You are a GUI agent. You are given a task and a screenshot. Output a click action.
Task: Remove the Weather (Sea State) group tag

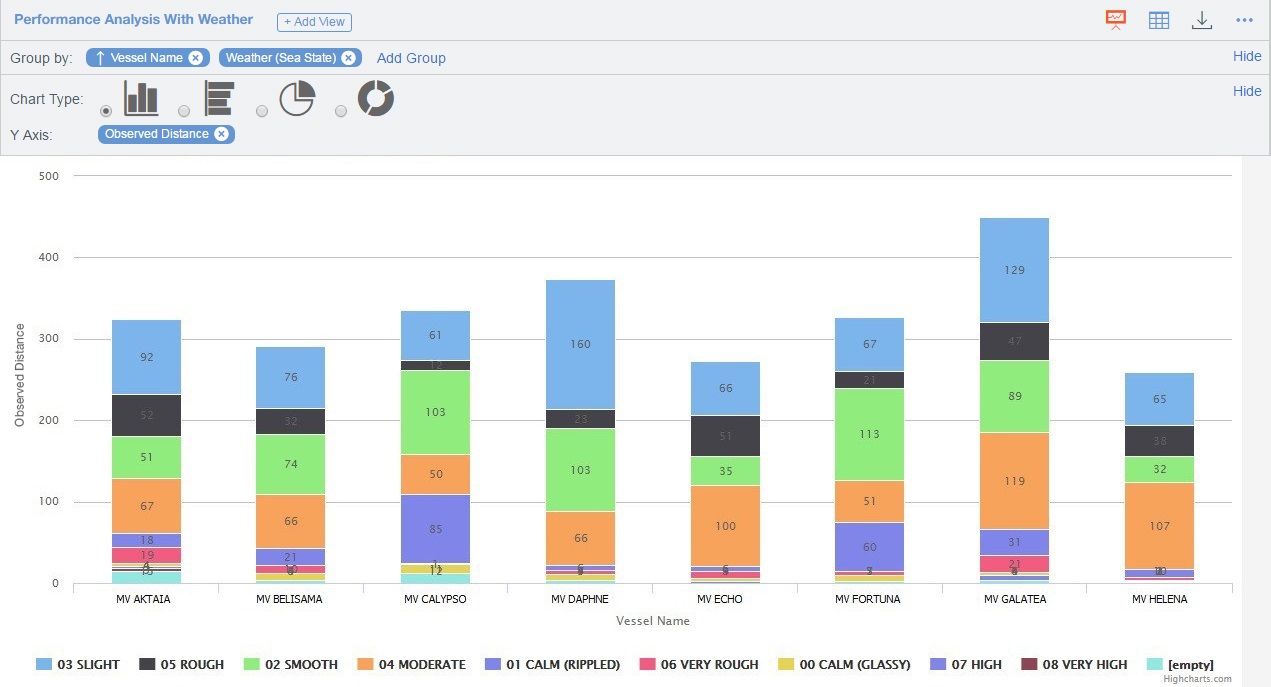coord(348,58)
